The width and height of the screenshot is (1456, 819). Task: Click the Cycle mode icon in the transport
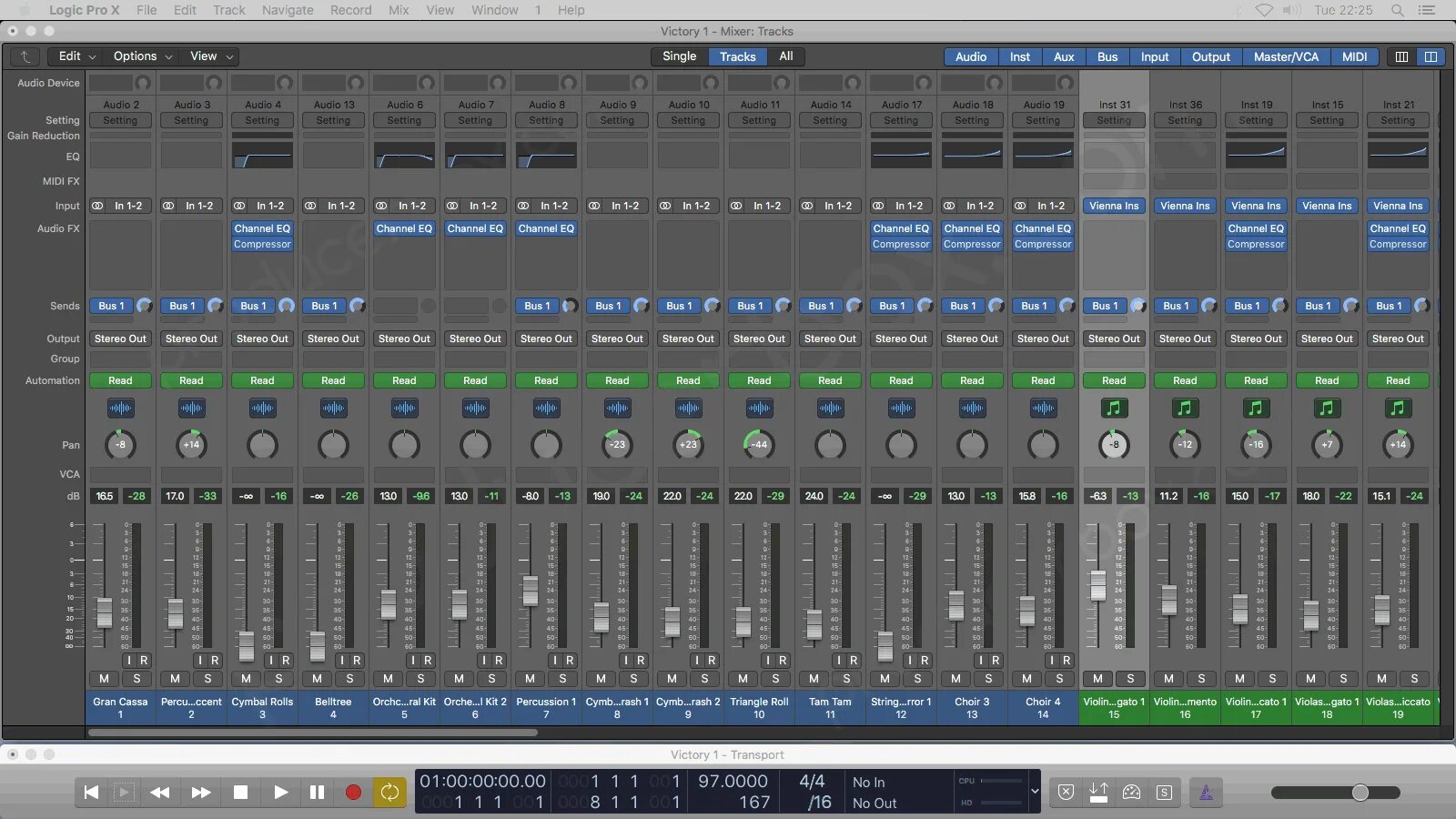(389, 792)
